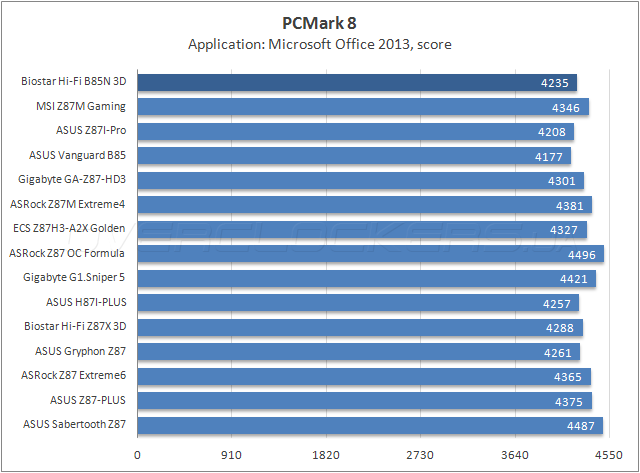Click the bar value 4261
The width and height of the screenshot is (640, 473).
(558, 353)
